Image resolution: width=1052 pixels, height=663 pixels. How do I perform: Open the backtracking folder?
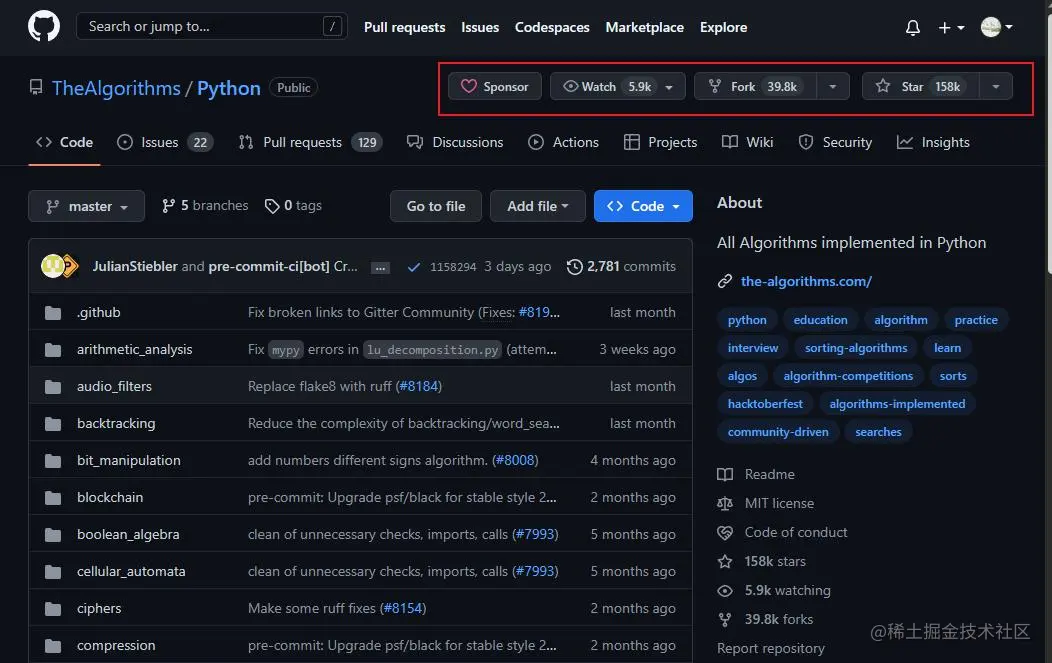pos(116,423)
